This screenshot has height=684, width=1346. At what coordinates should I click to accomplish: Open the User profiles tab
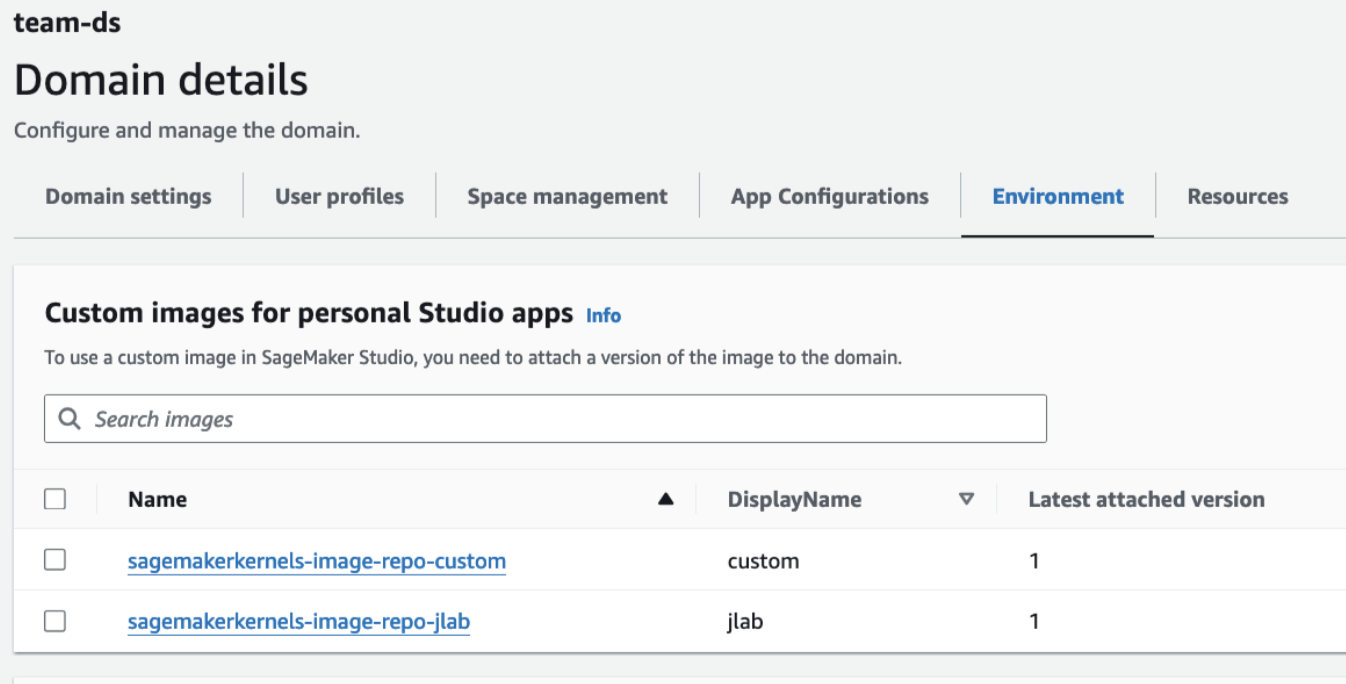coord(339,196)
